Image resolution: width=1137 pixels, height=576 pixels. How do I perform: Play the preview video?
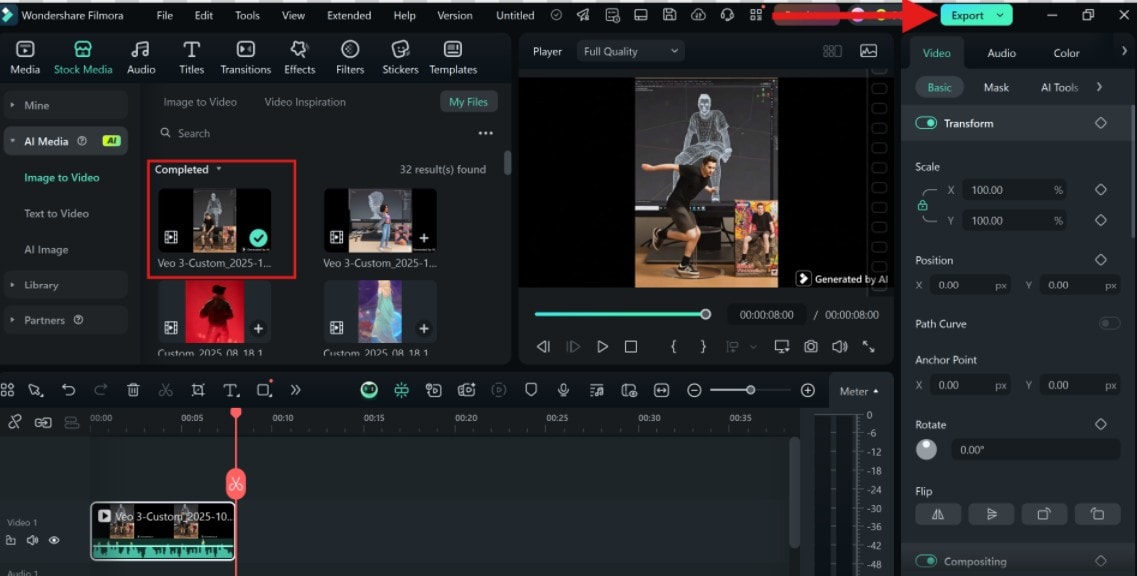point(602,347)
